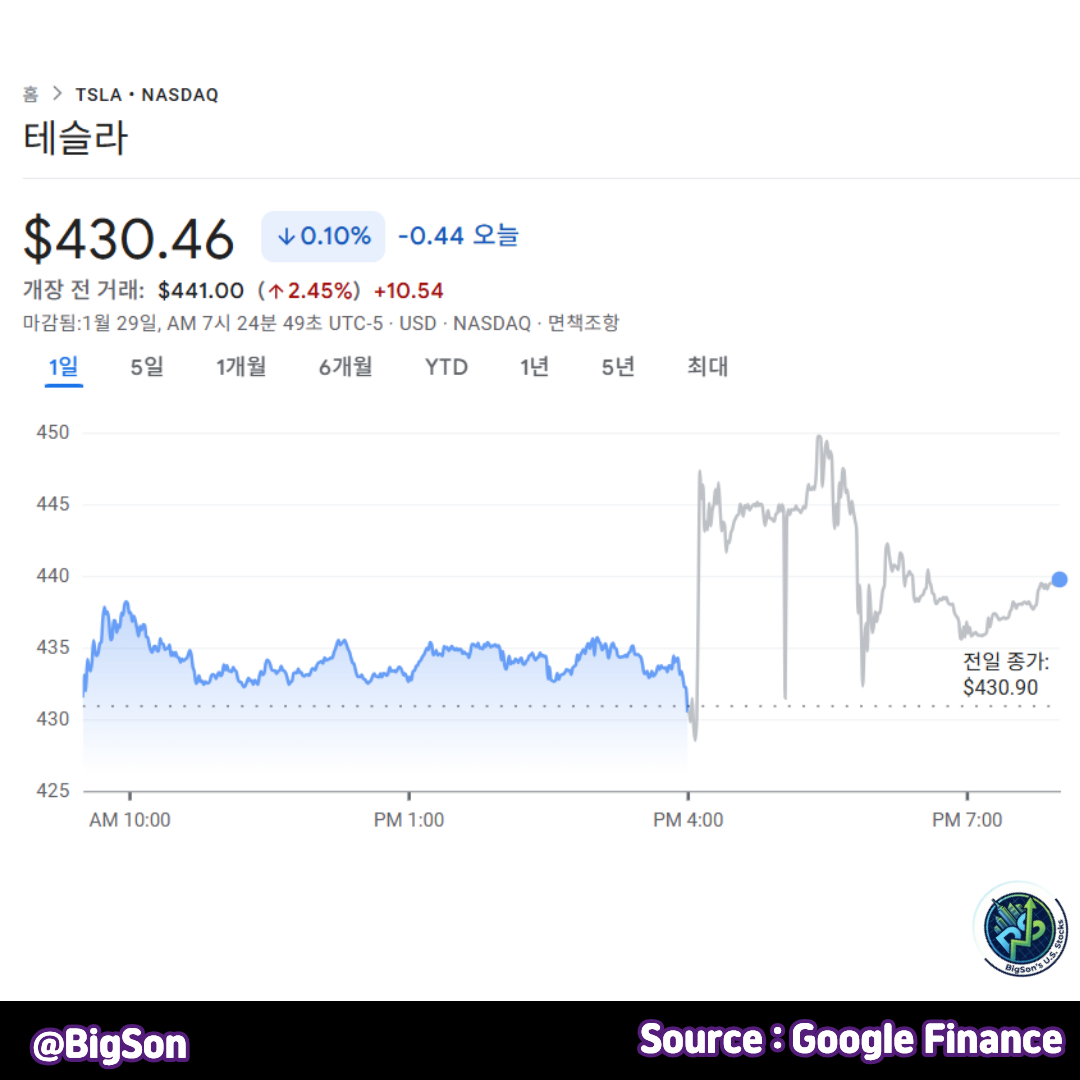Select the 5일 time range tab
The height and width of the screenshot is (1080, 1080).
(146, 367)
